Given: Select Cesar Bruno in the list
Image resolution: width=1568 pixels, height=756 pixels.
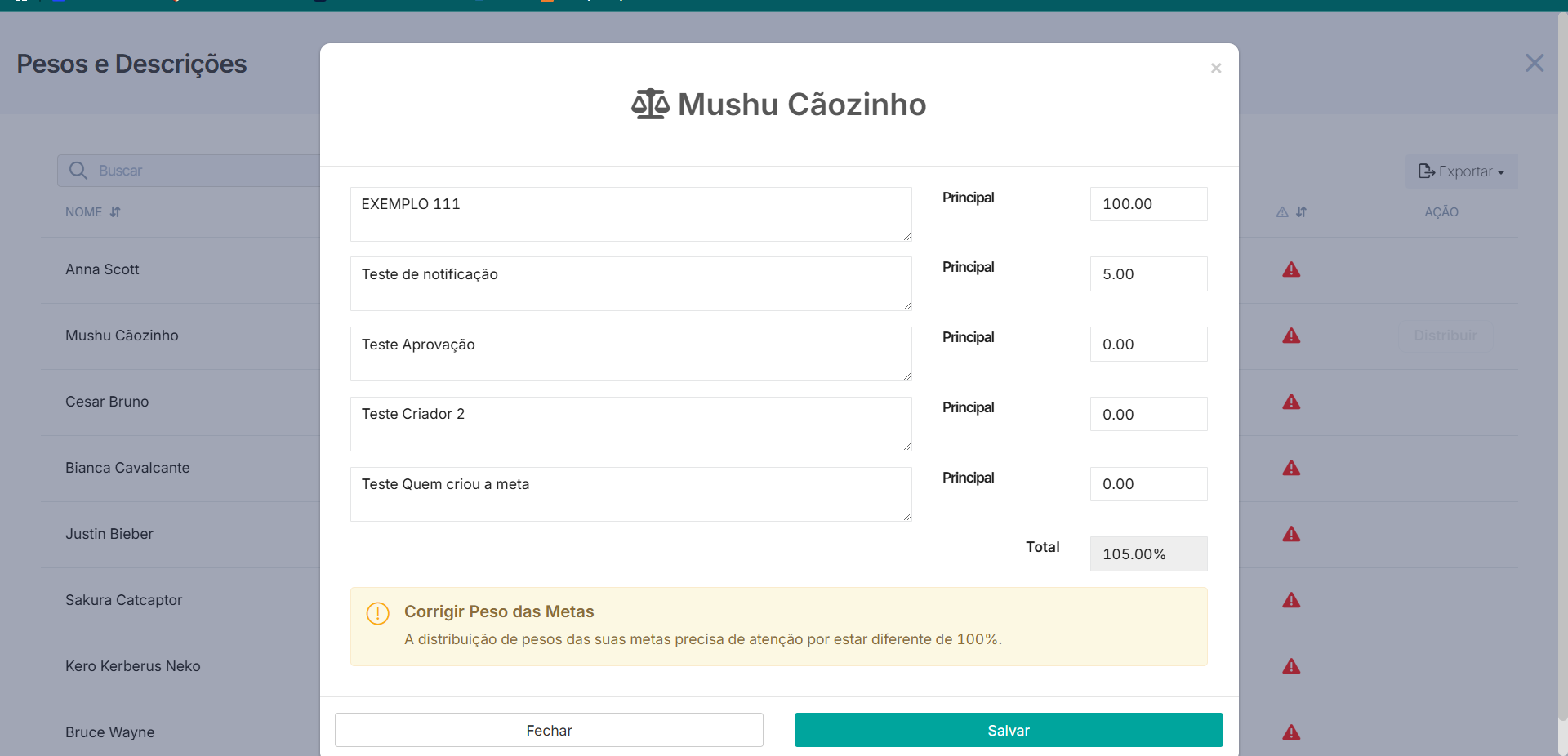Looking at the screenshot, I should [107, 402].
